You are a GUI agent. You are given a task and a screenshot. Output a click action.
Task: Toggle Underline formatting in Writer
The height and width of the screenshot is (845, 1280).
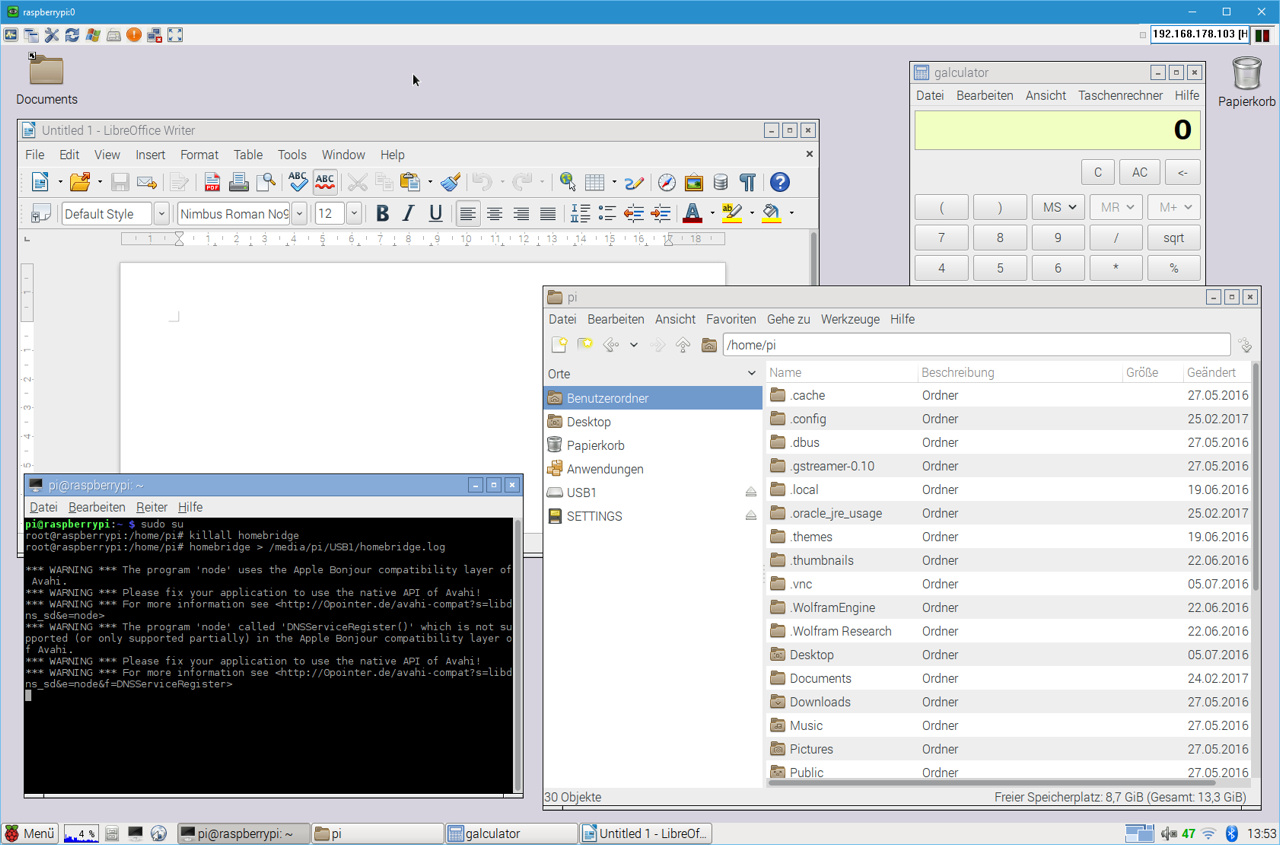click(435, 213)
